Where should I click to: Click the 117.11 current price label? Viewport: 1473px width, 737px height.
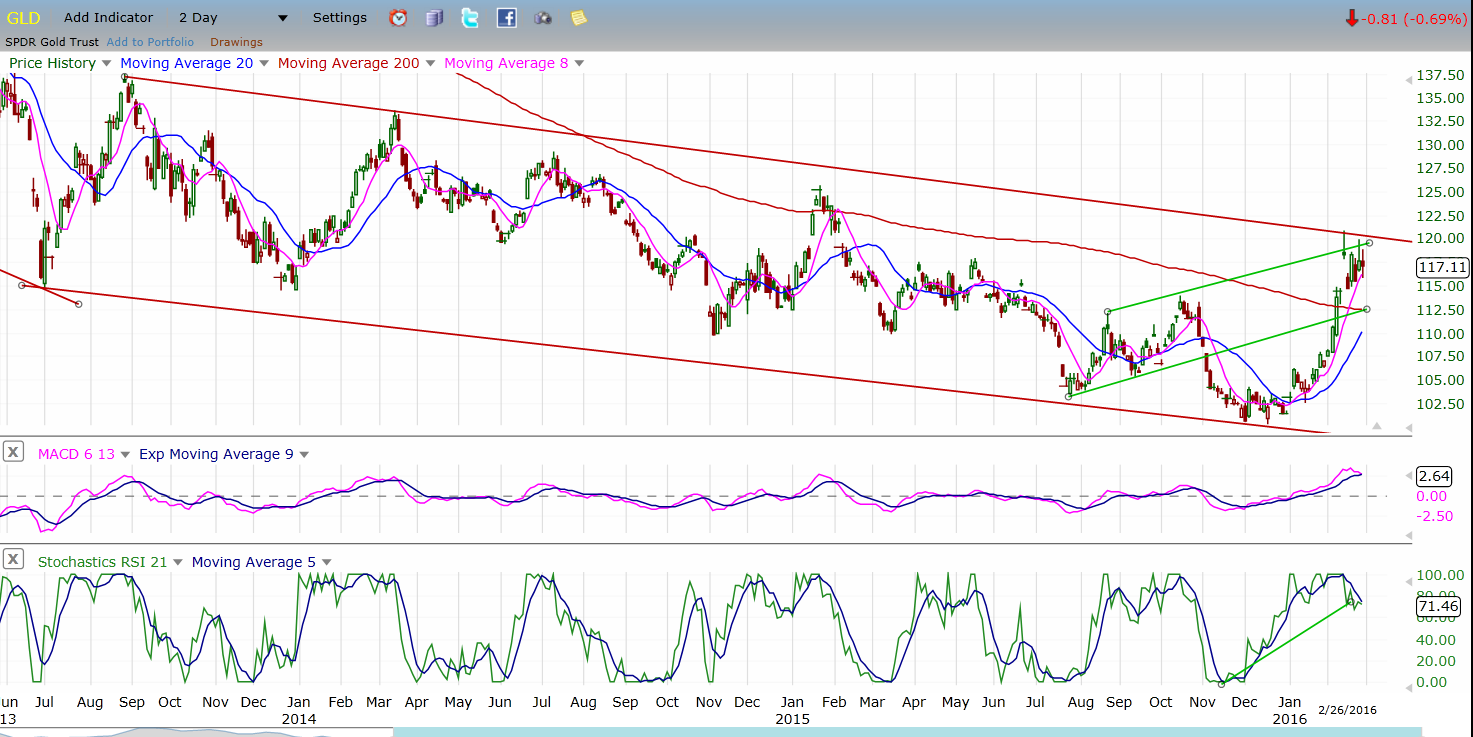(x=1442, y=268)
